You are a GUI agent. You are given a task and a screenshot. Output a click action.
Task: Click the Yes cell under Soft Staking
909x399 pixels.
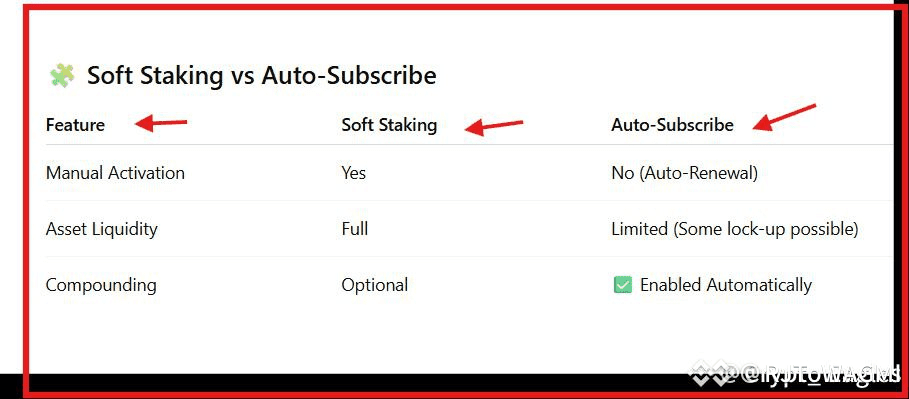(x=354, y=173)
